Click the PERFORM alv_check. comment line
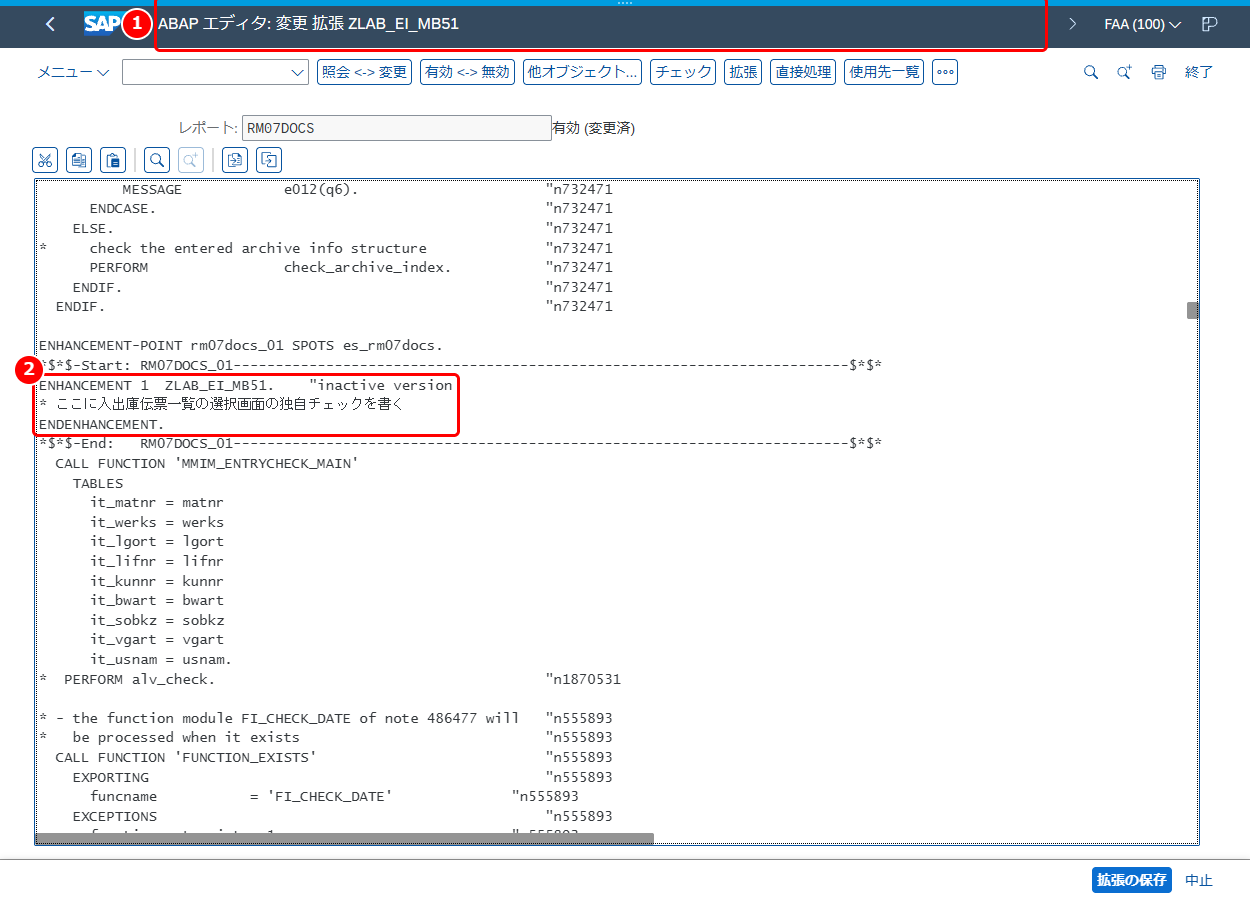 pos(330,679)
